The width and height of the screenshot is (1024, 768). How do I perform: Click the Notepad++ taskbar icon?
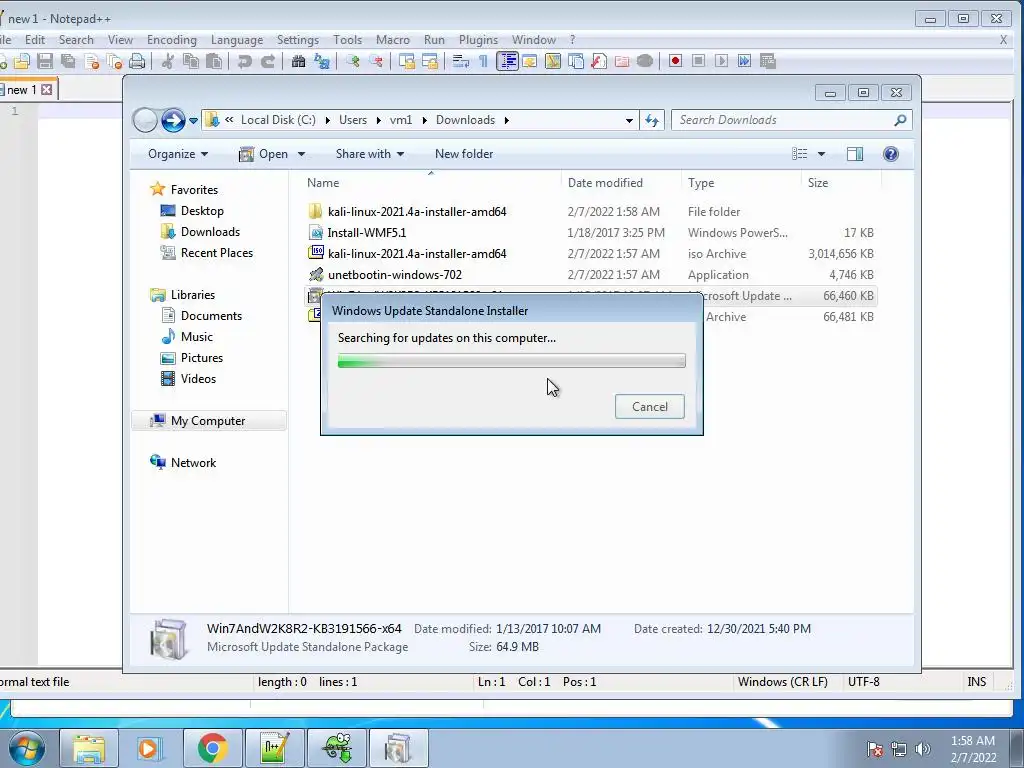click(274, 748)
